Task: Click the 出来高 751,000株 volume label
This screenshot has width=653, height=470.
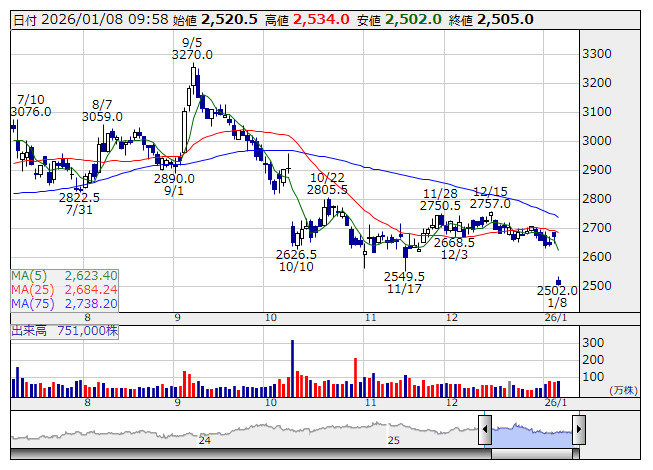Action: point(65,331)
